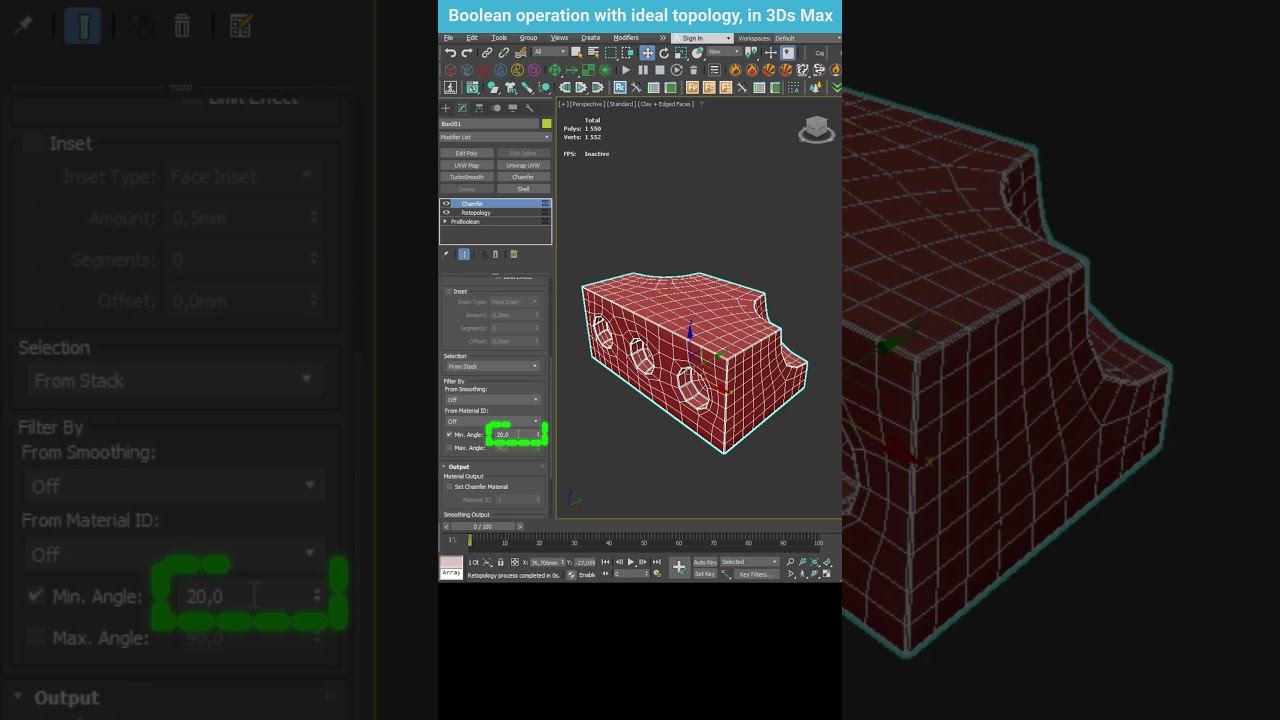Screen dimensions: 1280x720
Task: Remove modifier using the stack trash icon
Action: pyautogui.click(x=495, y=254)
